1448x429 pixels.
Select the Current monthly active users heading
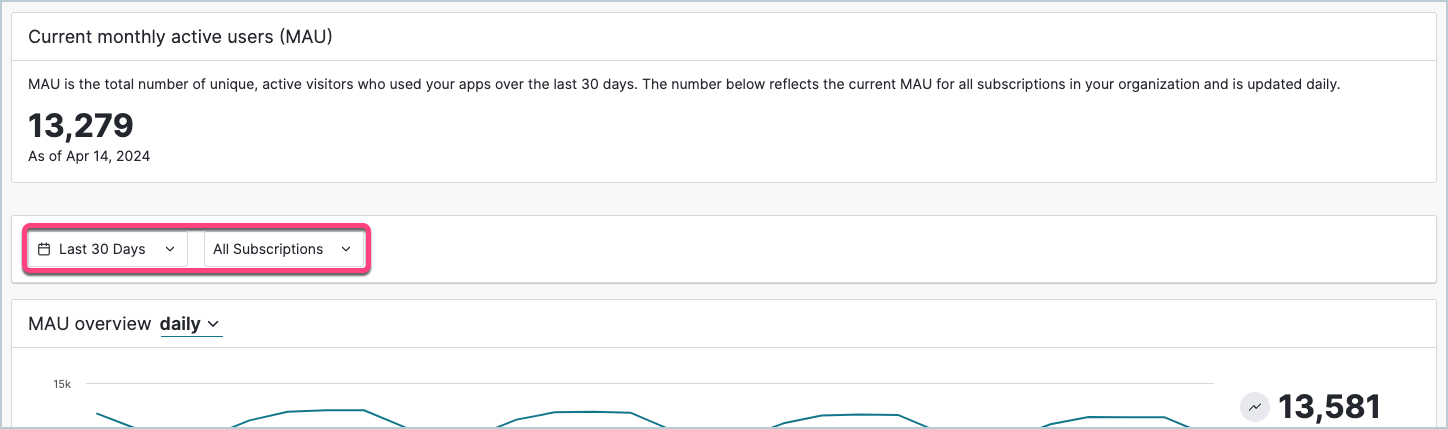pos(180,37)
